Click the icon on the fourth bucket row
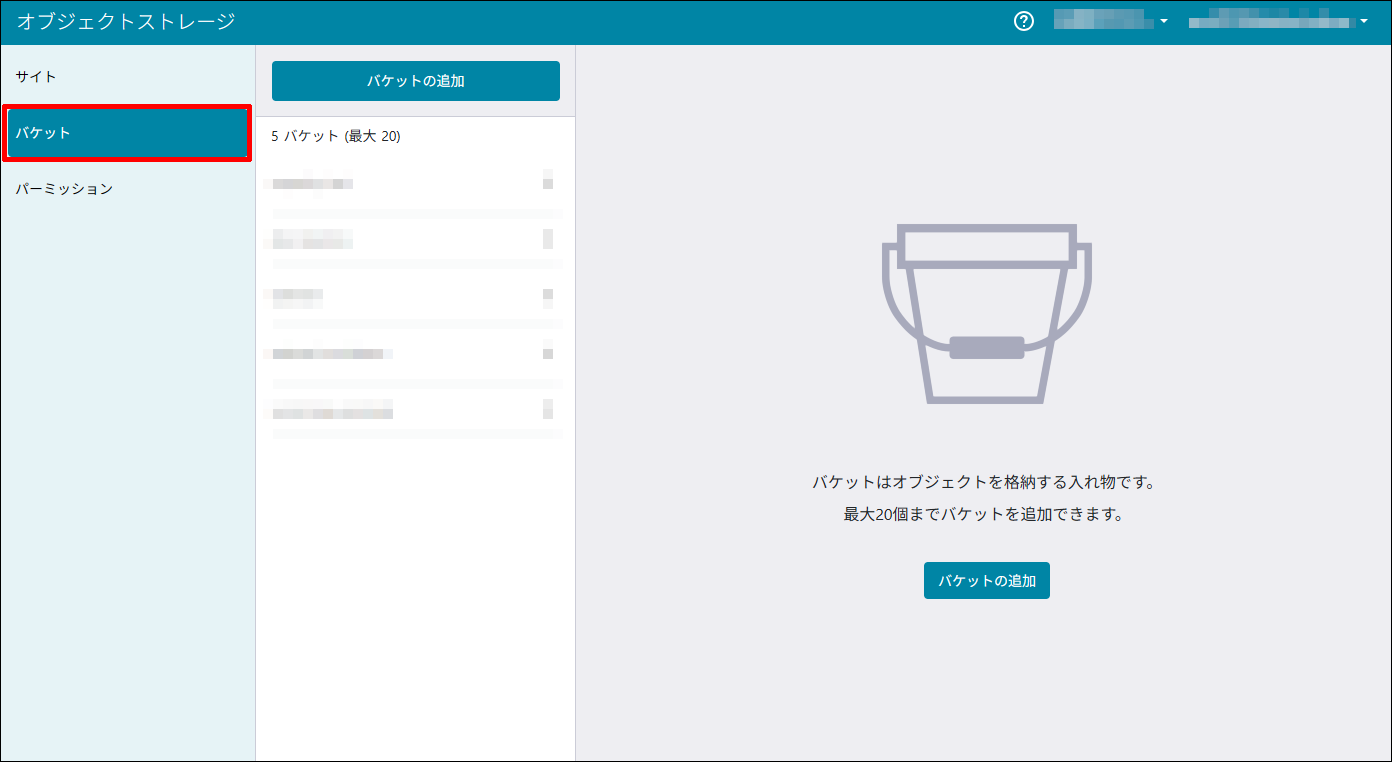Image resolution: width=1392 pixels, height=762 pixels. click(x=547, y=351)
